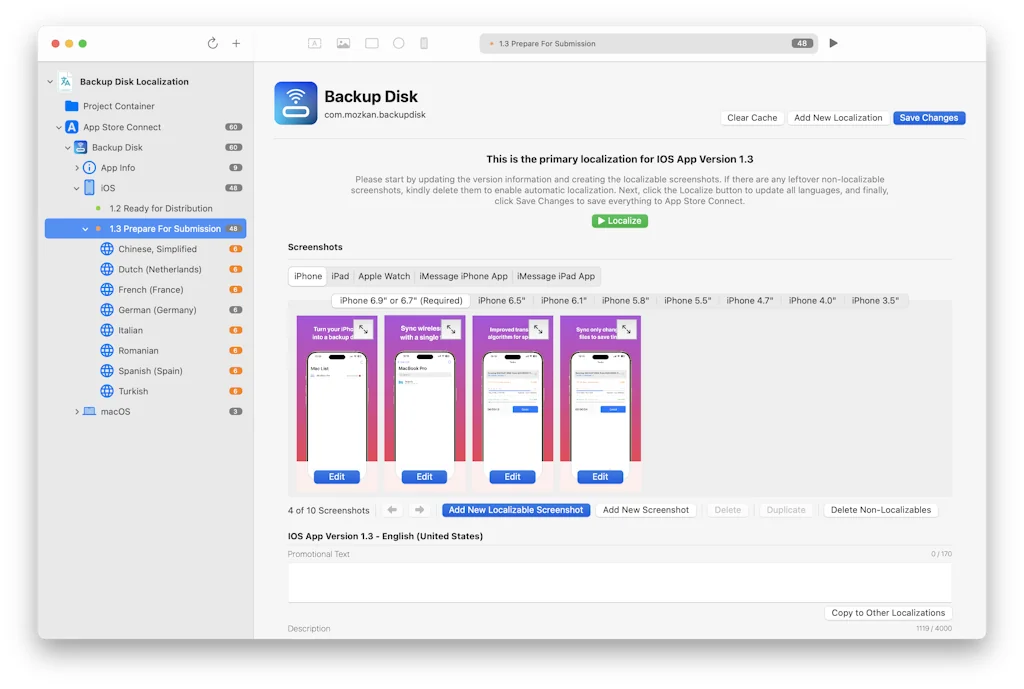Select the text element icon in the toolbar
The height and width of the screenshot is (689, 1024).
tap(315, 43)
